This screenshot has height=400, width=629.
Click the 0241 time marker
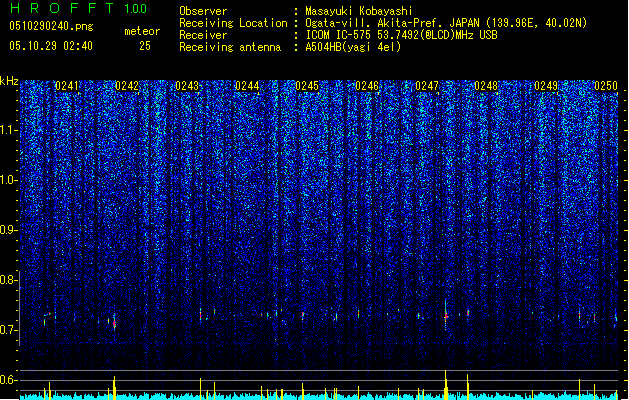(x=67, y=86)
